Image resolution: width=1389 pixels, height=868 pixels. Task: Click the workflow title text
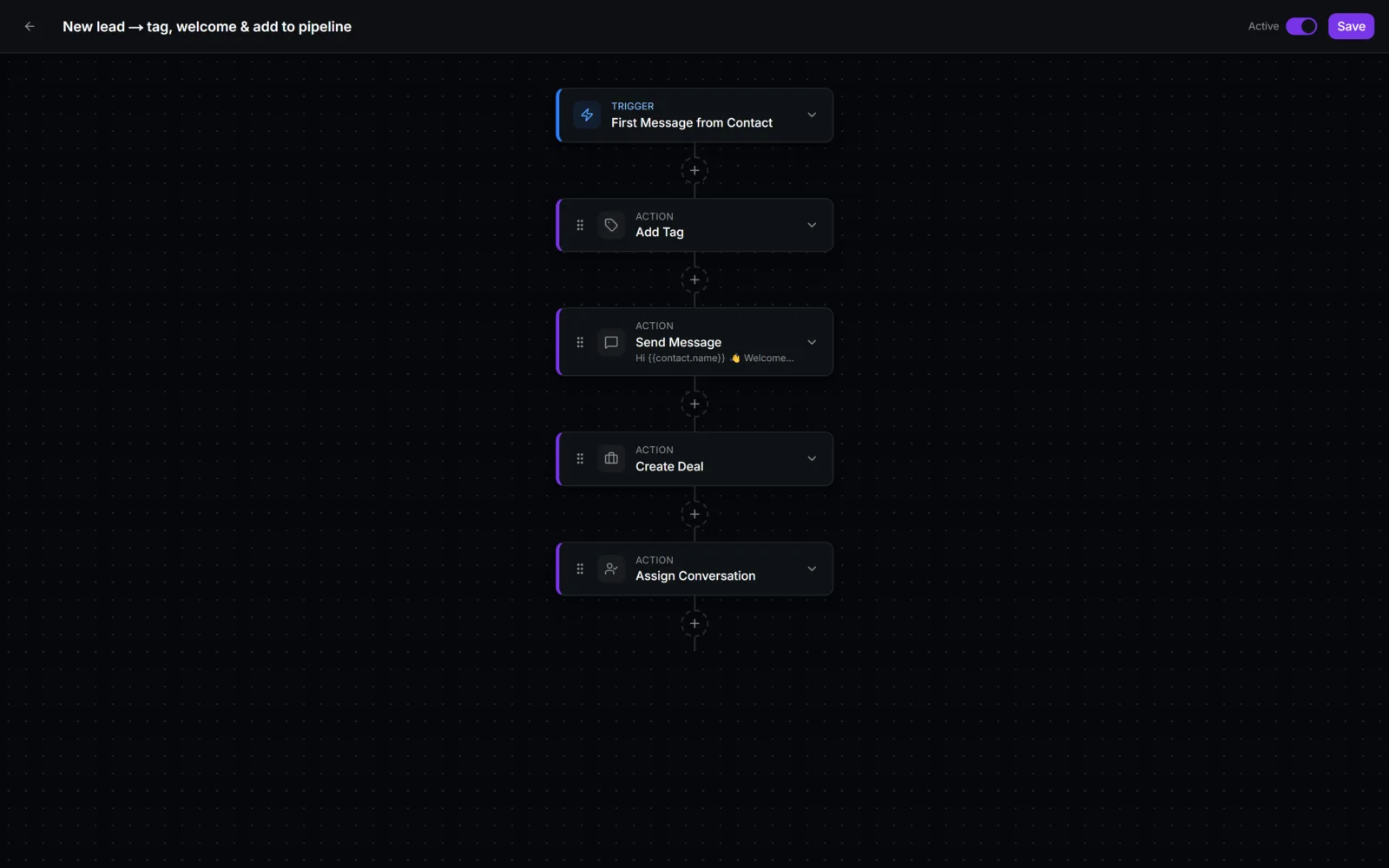(x=207, y=27)
